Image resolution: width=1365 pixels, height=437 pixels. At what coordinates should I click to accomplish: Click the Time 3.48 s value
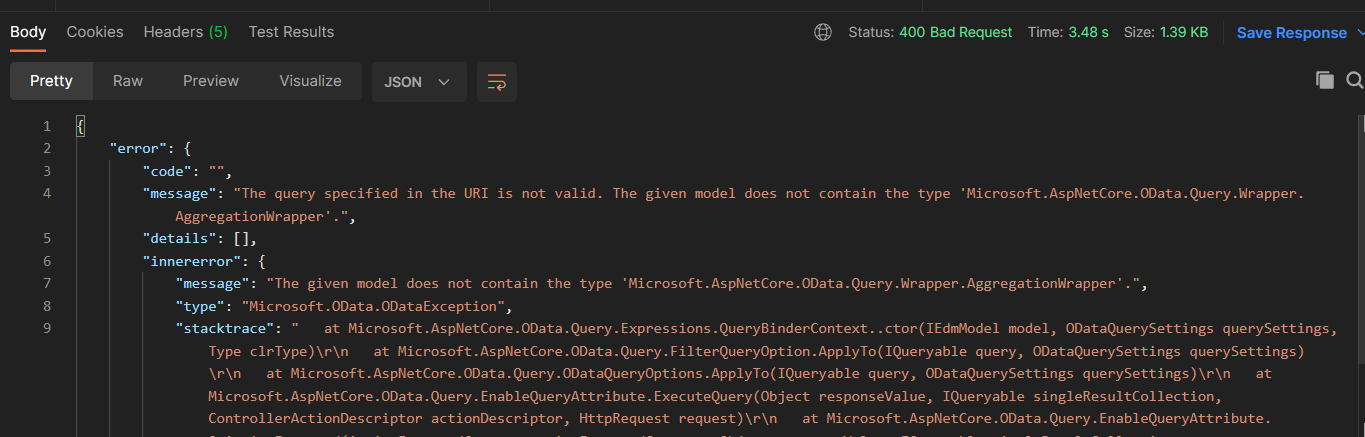pos(1088,32)
